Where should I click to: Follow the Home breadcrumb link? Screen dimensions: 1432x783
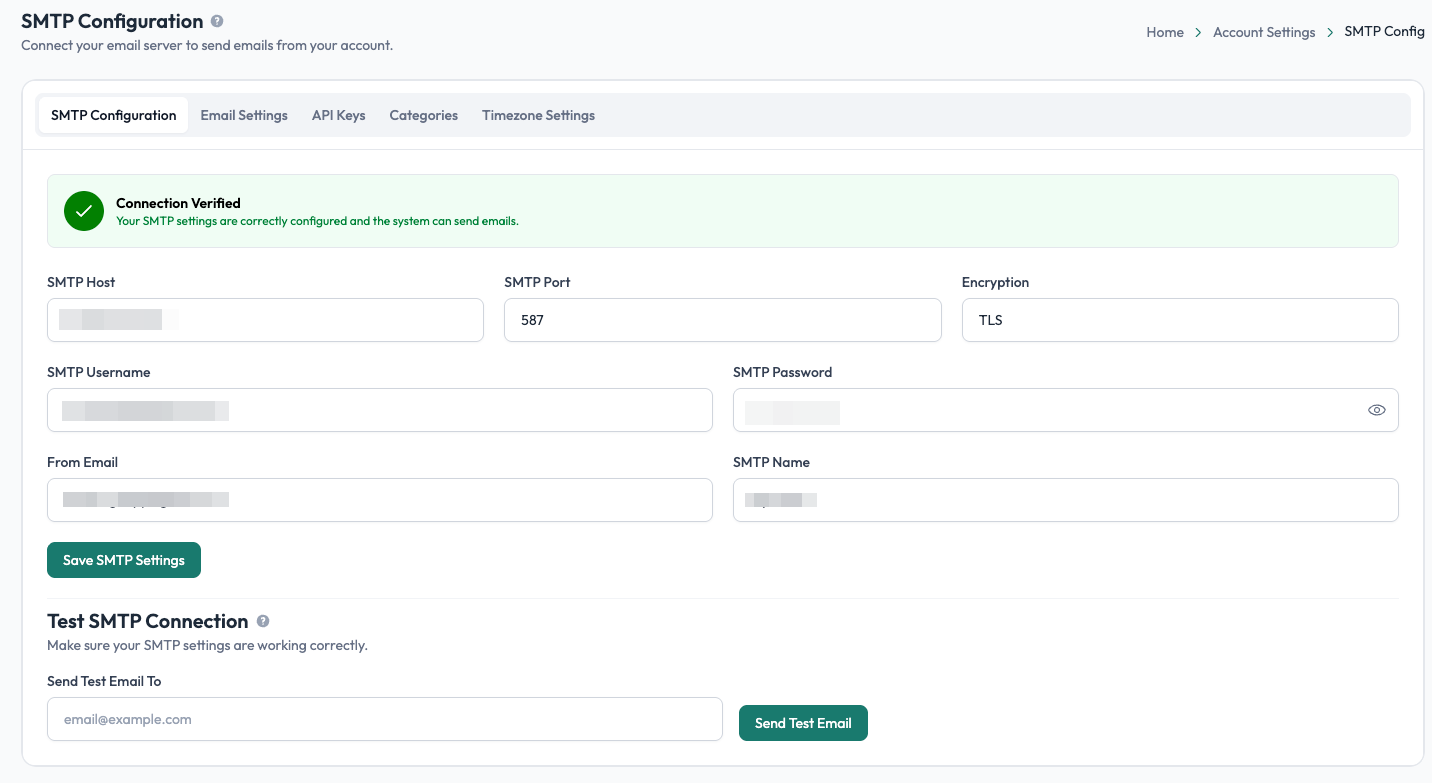tap(1165, 32)
